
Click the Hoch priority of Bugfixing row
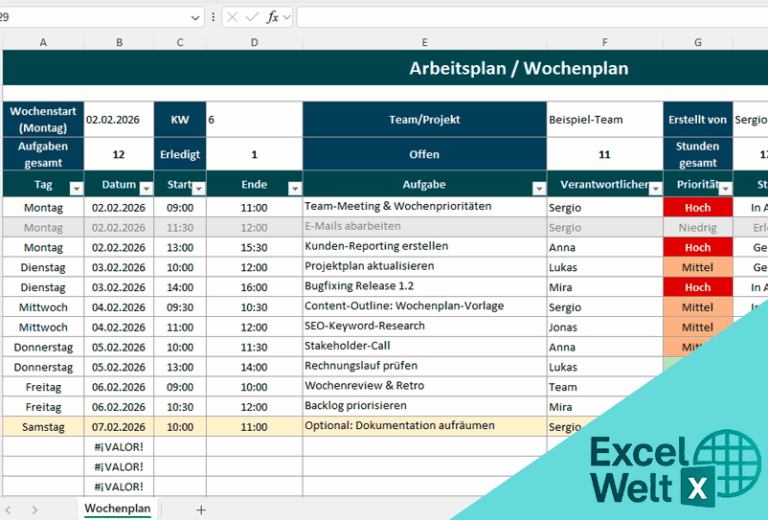[x=698, y=287]
